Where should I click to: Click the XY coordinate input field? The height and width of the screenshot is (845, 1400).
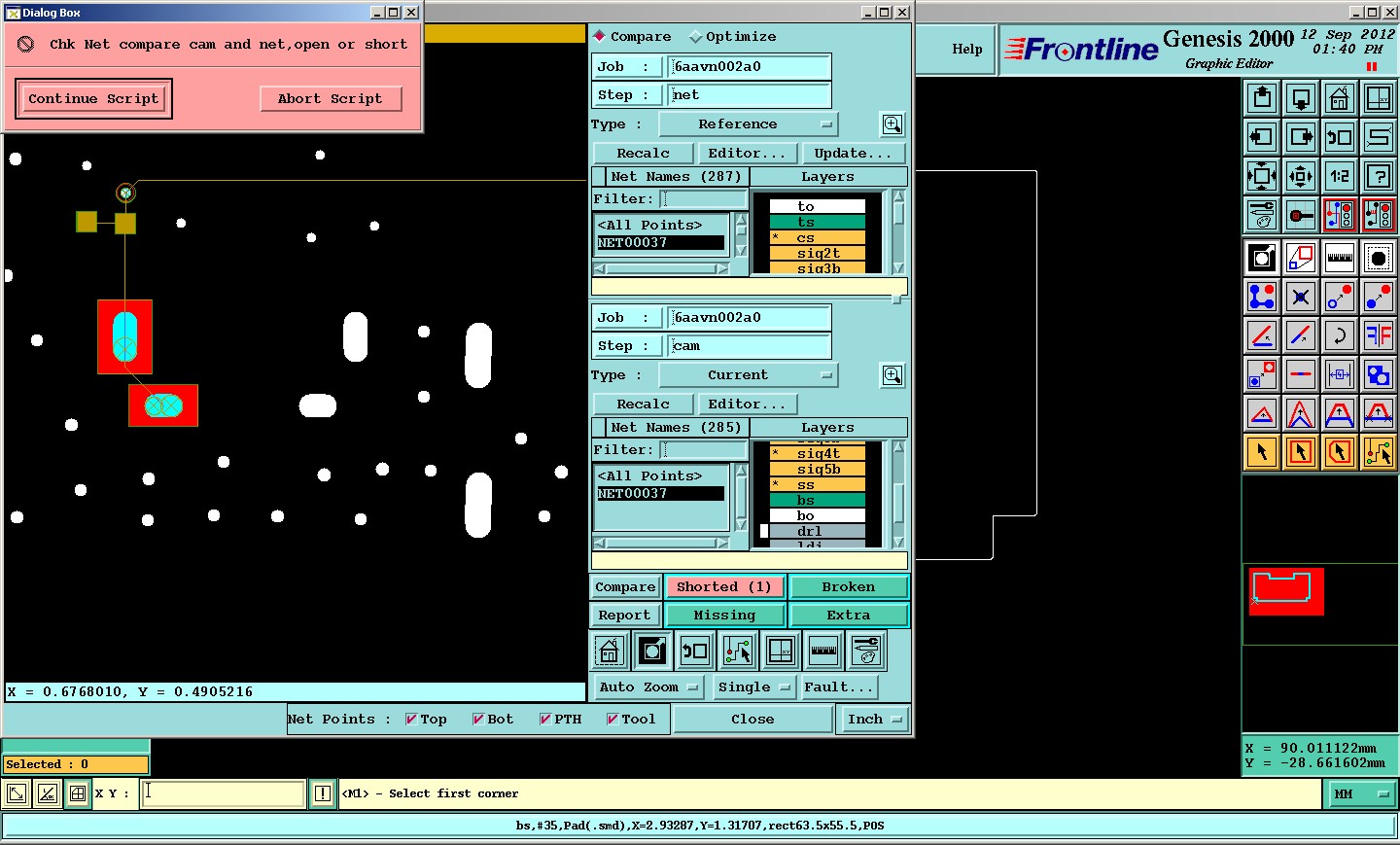click(x=223, y=793)
